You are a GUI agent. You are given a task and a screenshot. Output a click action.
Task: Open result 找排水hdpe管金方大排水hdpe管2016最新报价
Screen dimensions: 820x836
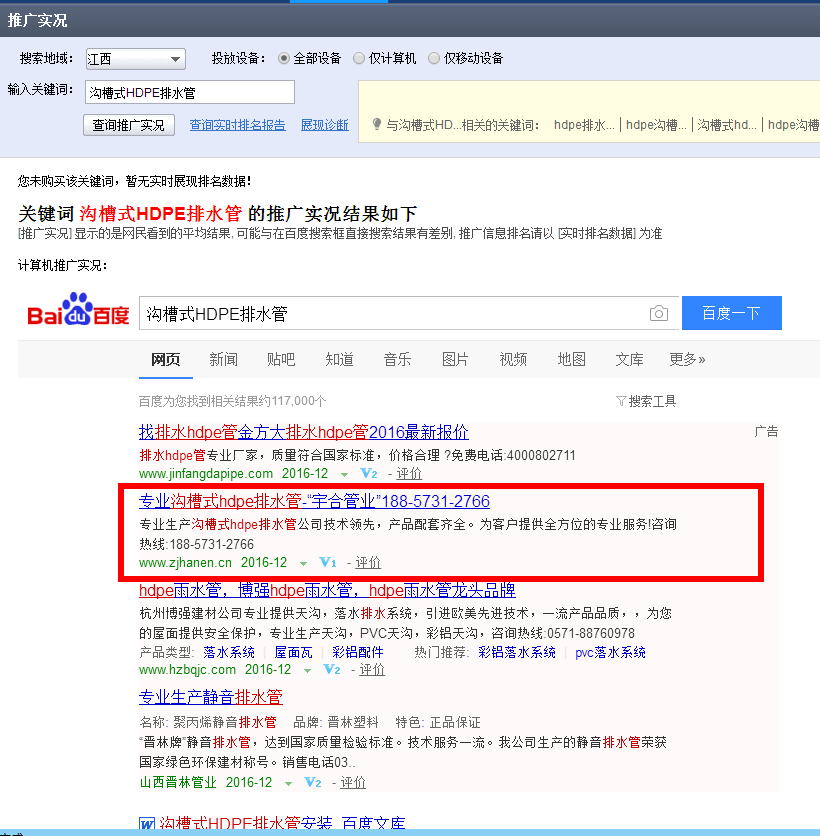coord(304,431)
